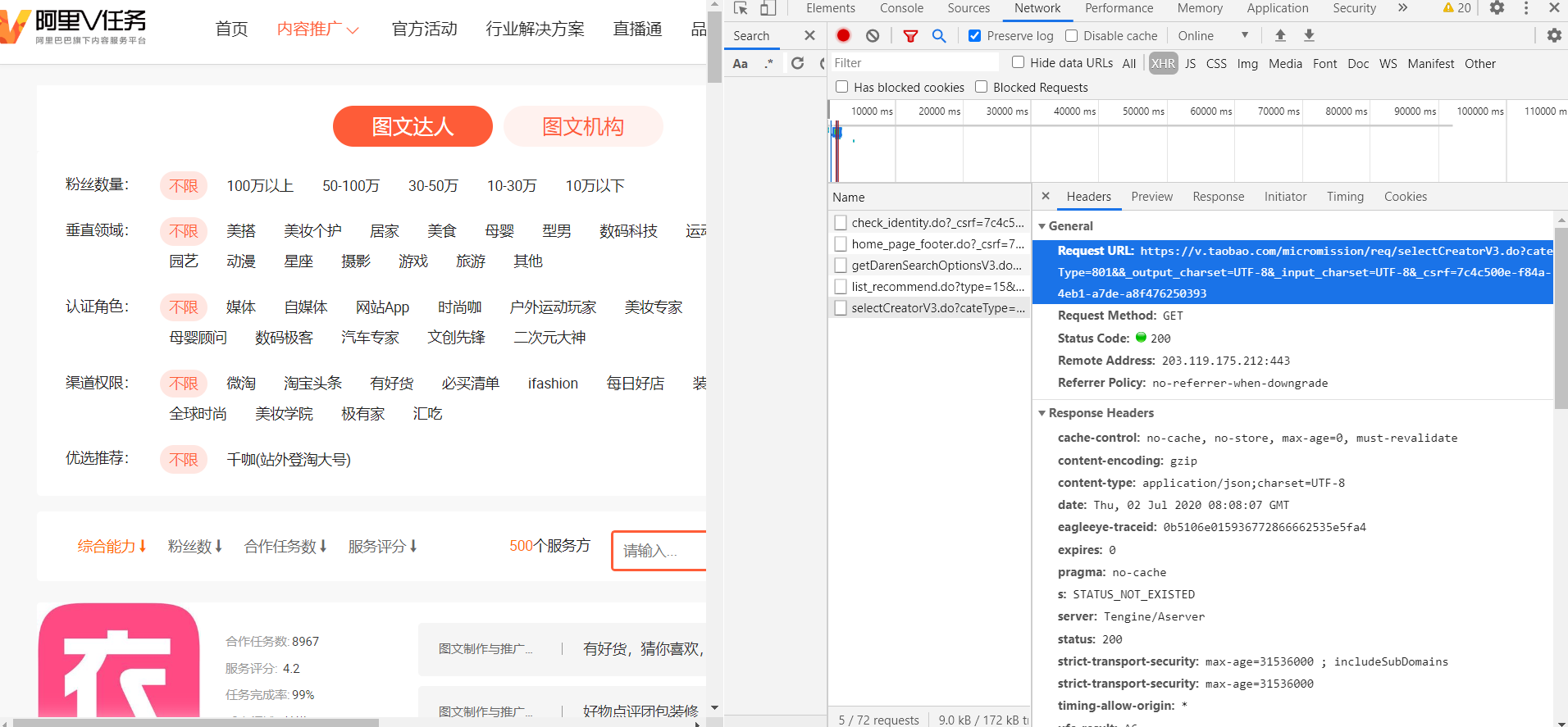Open DevTools main settings gear icon
The image size is (1568, 727).
[1497, 8]
